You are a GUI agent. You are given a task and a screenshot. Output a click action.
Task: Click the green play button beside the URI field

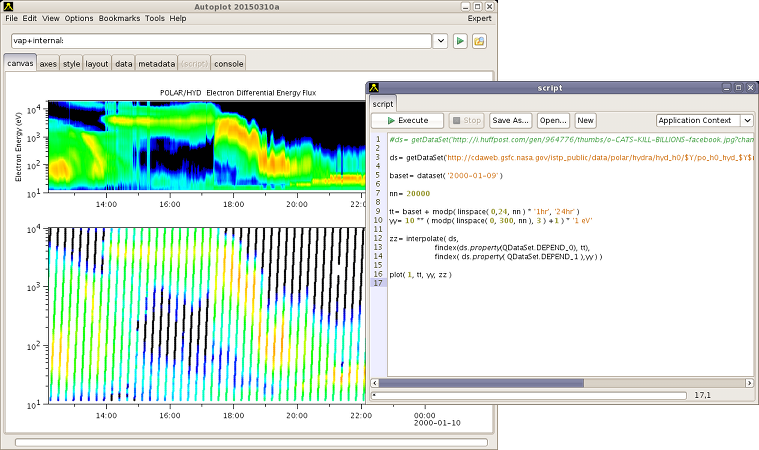(461, 41)
